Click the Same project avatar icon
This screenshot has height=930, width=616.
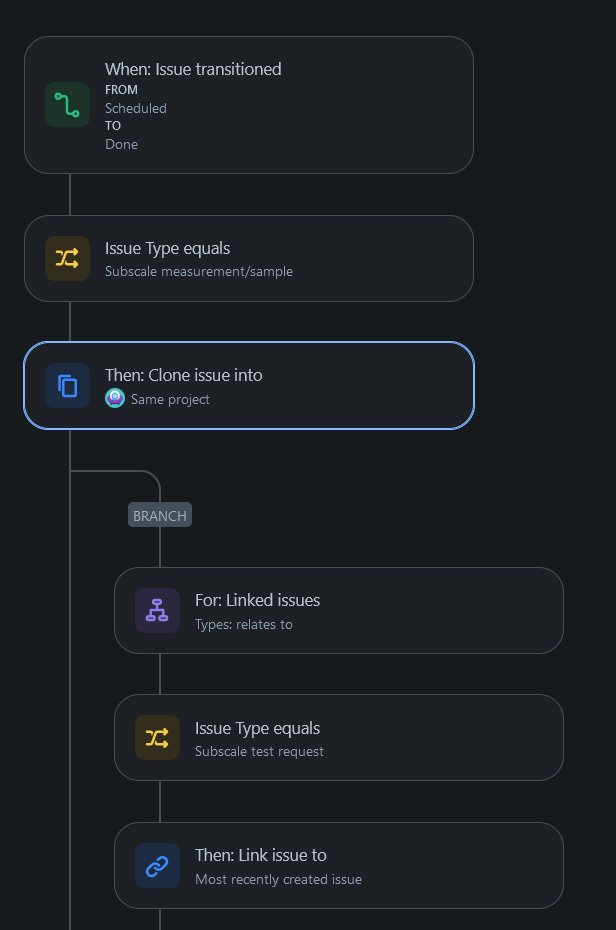(114, 398)
